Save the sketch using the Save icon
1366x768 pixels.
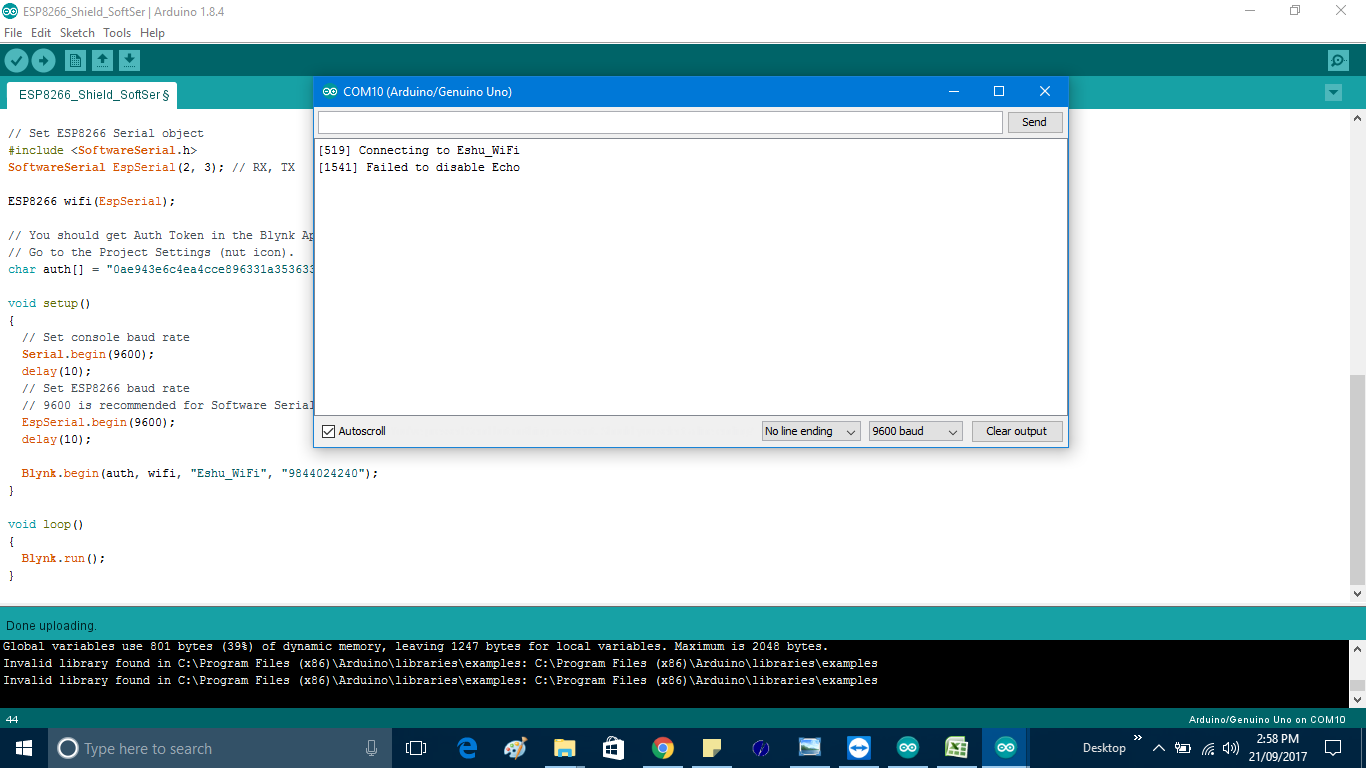point(129,60)
